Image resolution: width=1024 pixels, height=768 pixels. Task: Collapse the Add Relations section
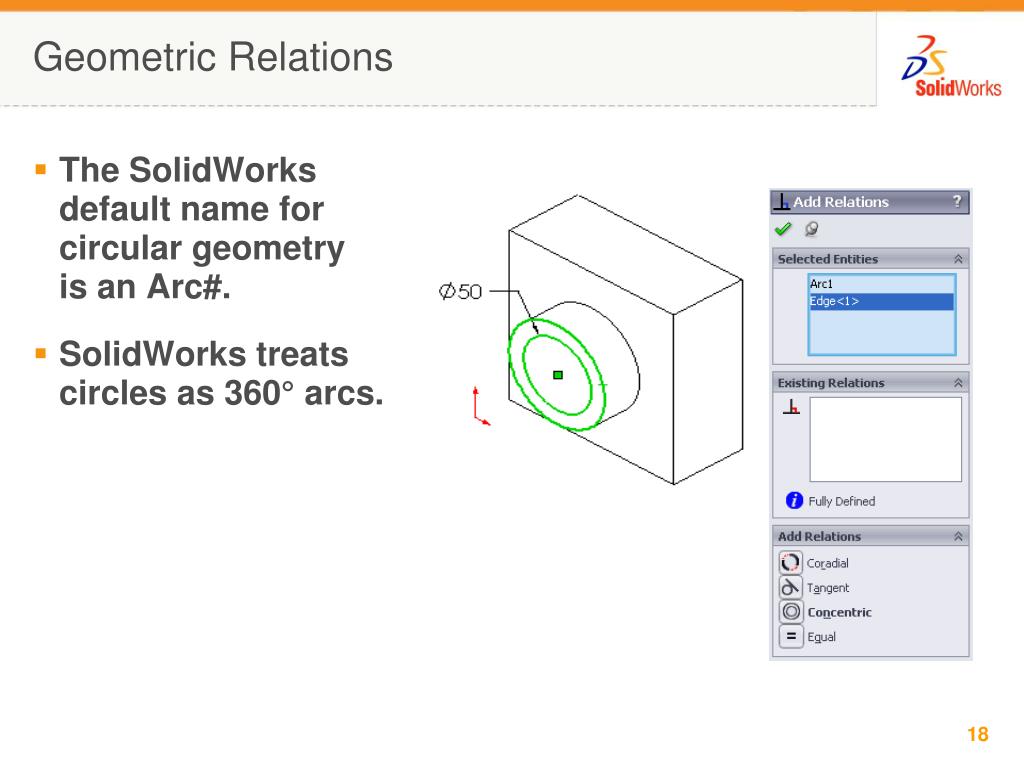[958, 537]
